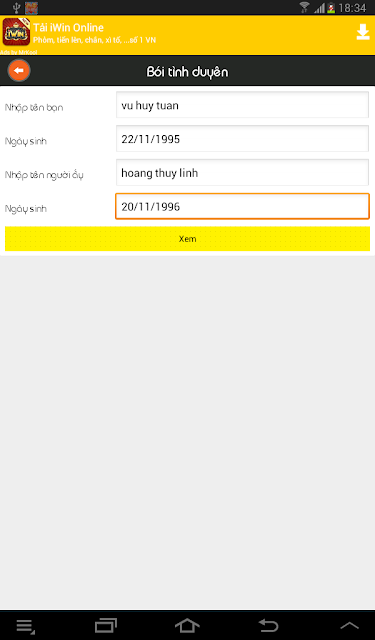This screenshot has width=375, height=640.
Task: Select the birthdate field showing 22/11/1995
Action: click(x=242, y=139)
